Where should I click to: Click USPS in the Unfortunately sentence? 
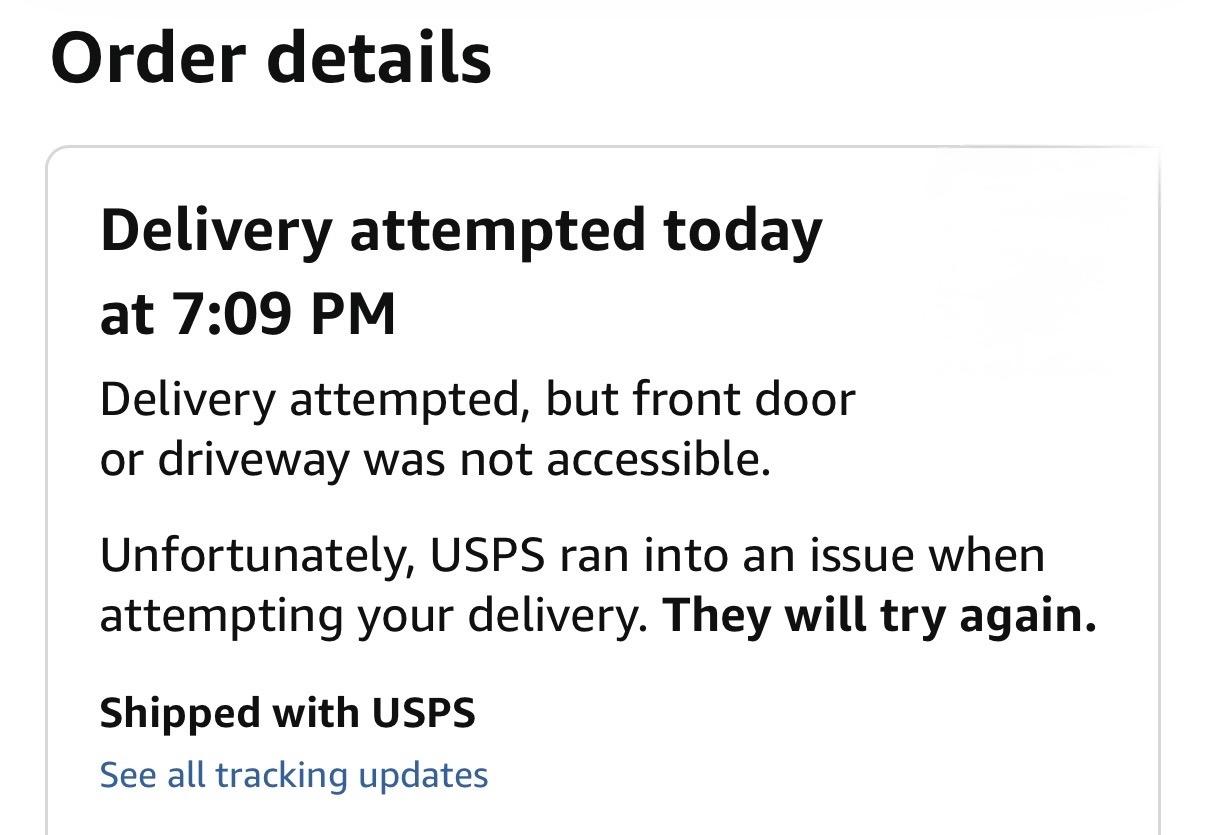pos(488,555)
